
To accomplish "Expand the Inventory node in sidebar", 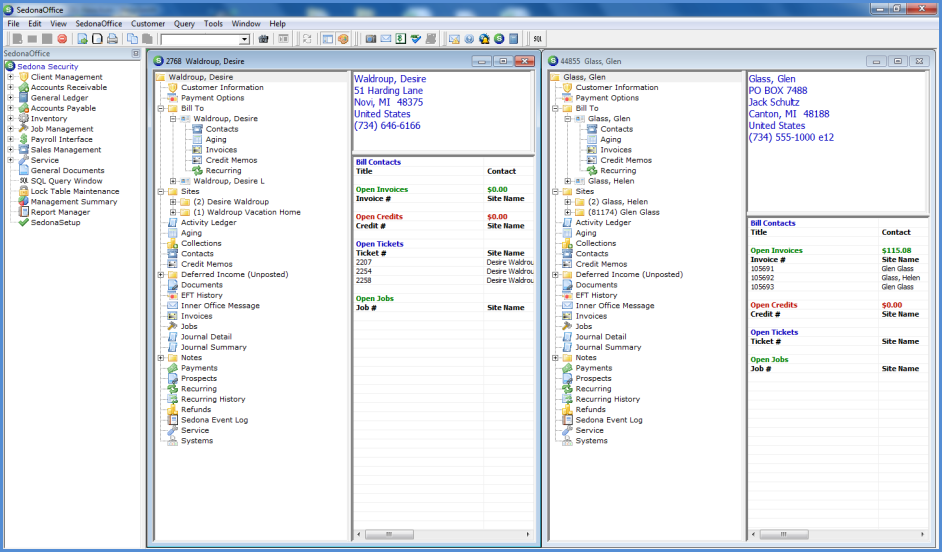I will coord(10,118).
